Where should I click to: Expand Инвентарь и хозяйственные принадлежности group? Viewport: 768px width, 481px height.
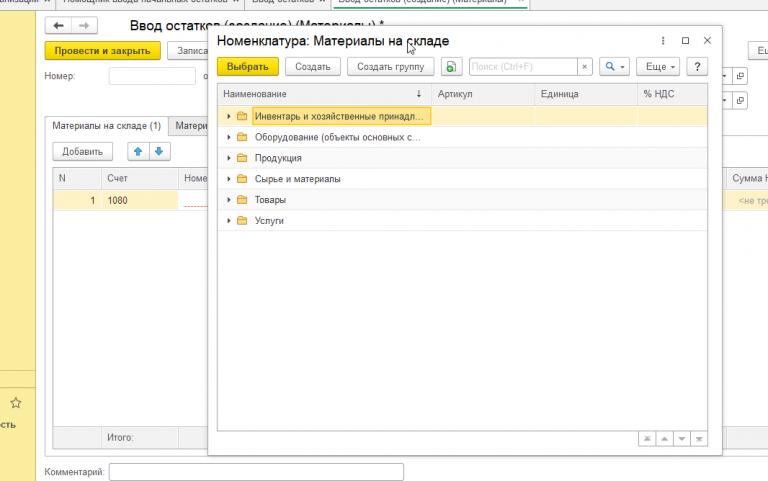229,116
